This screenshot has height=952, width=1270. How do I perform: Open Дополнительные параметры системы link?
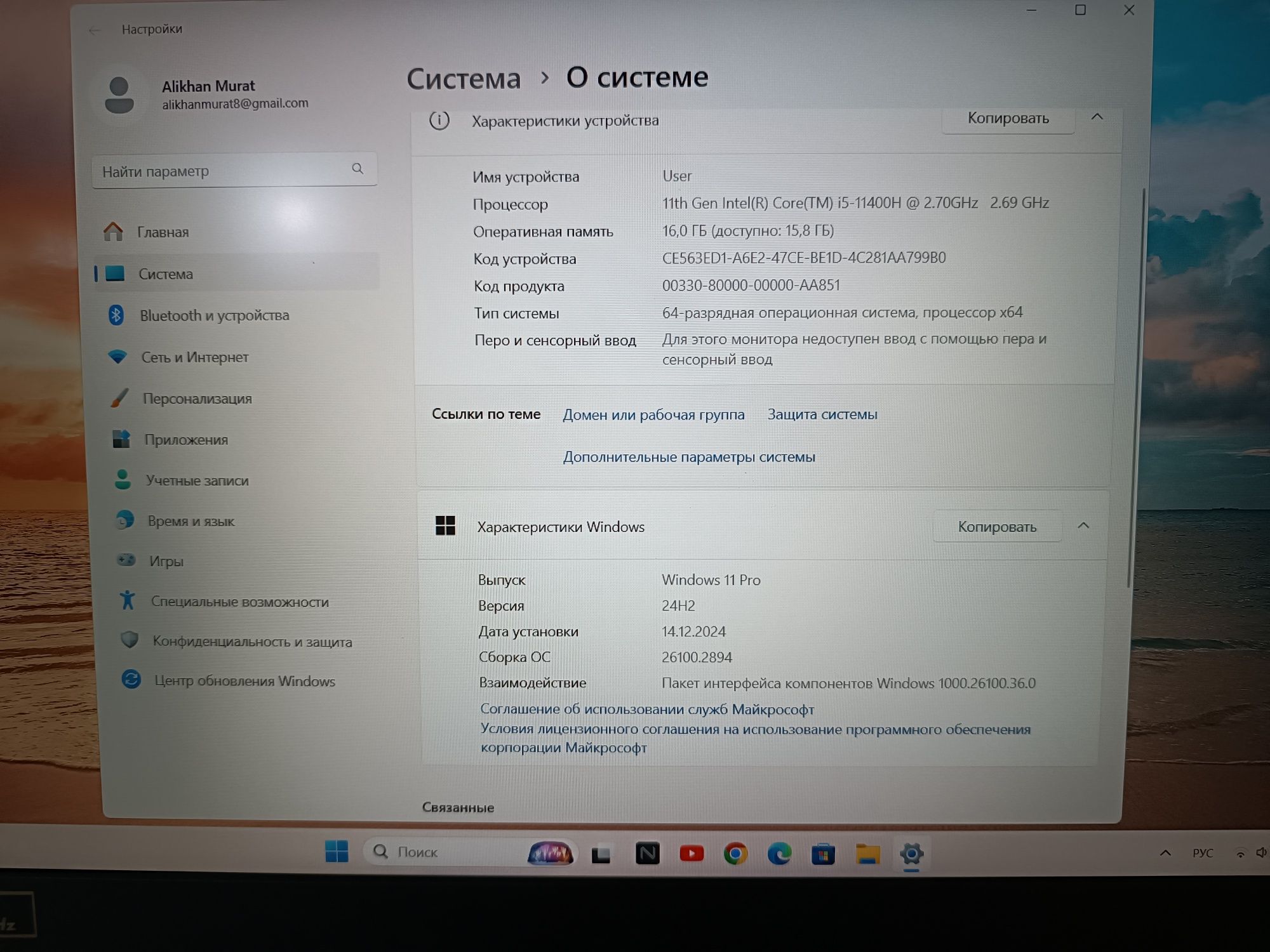[689, 457]
